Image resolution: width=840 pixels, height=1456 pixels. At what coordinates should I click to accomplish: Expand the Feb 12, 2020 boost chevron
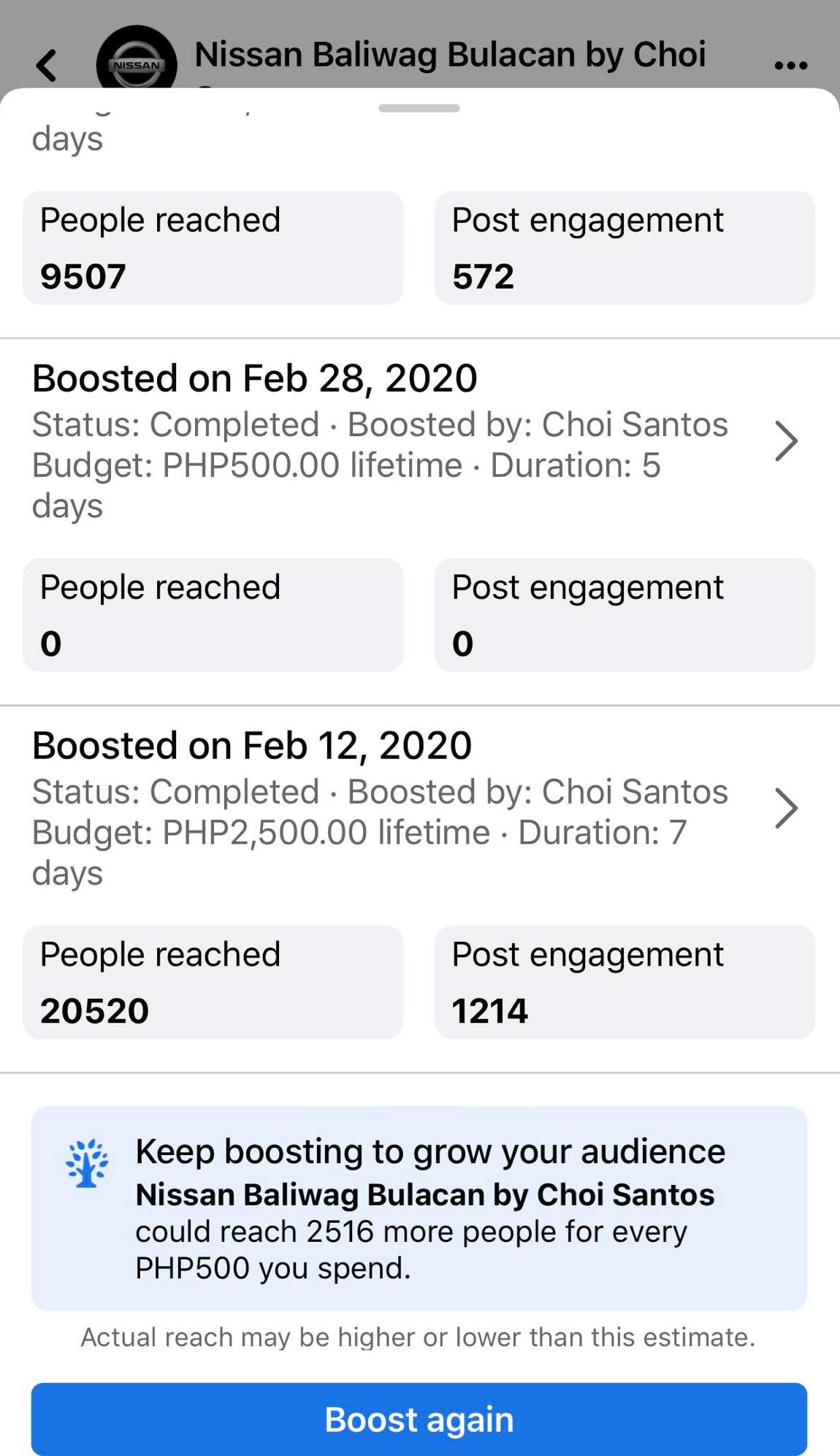coord(785,808)
